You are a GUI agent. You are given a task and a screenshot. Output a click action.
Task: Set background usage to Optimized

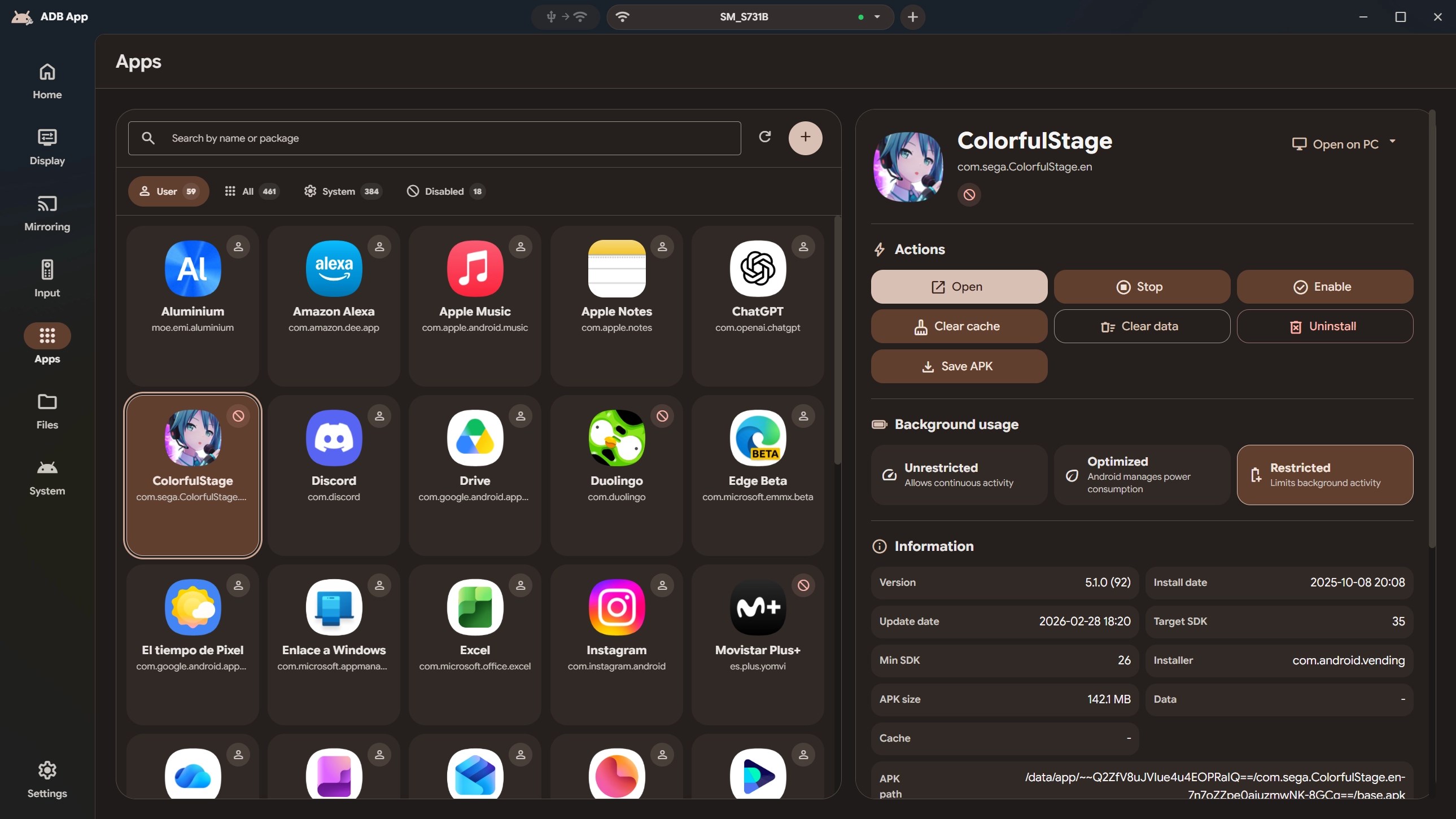1142,474
